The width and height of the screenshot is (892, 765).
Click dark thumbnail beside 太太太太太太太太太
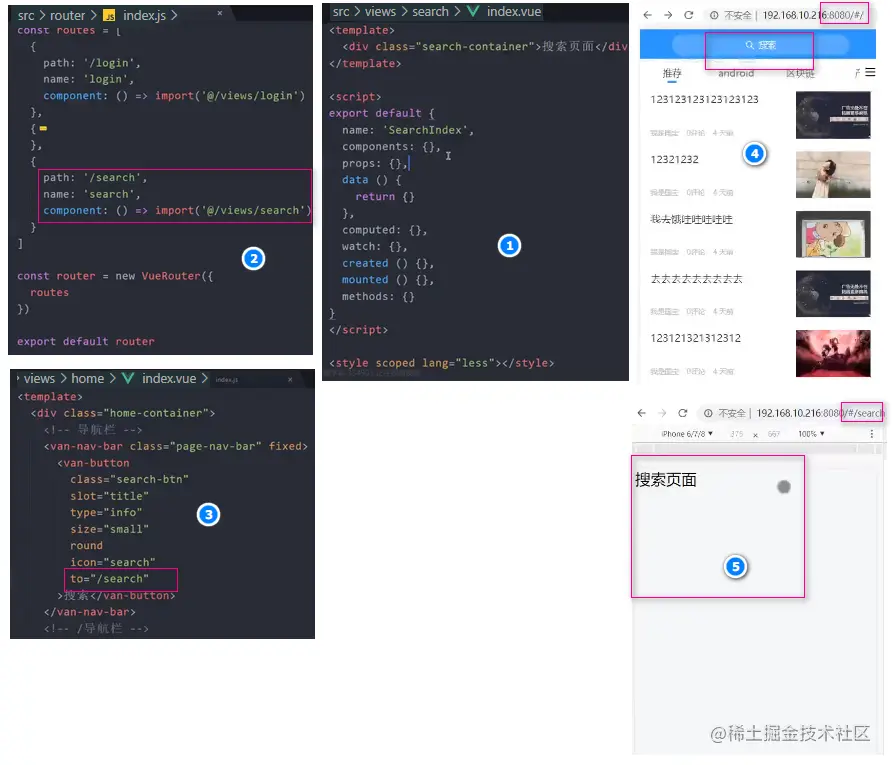coord(833,293)
